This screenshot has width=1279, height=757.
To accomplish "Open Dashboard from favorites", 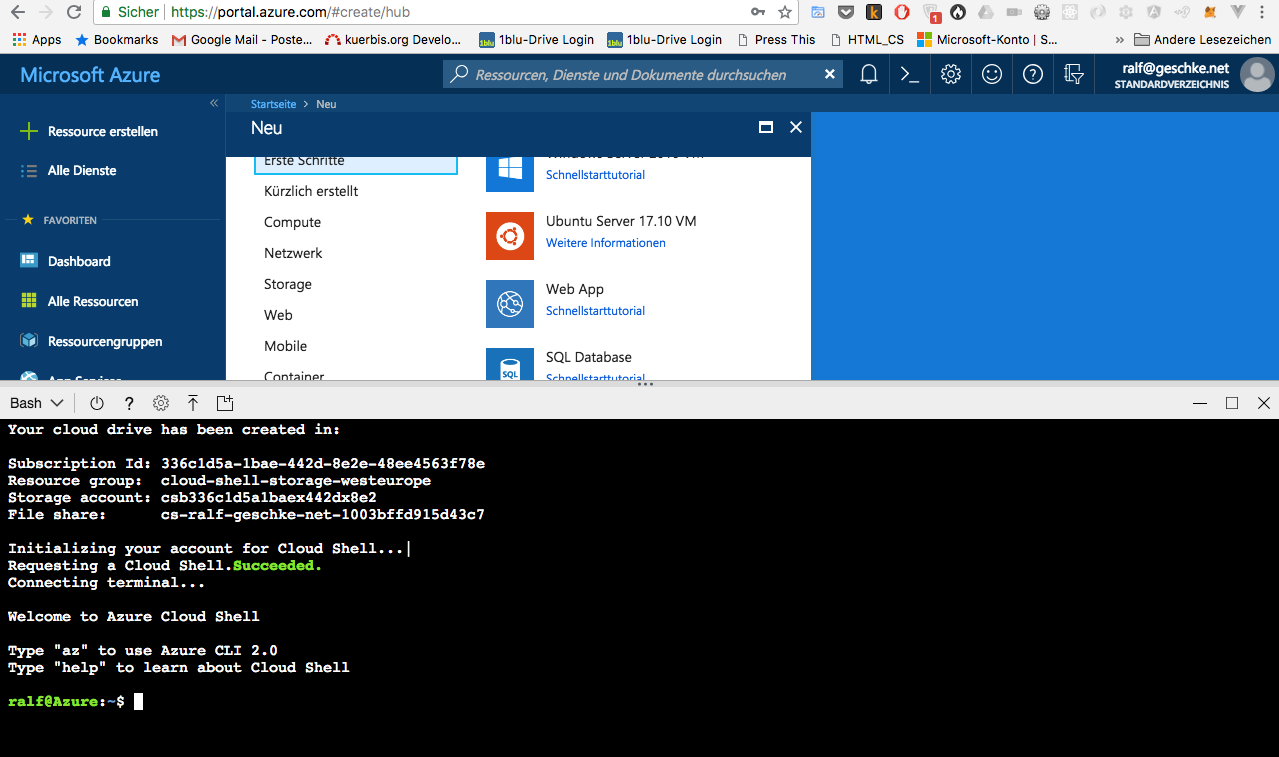I will tap(79, 261).
